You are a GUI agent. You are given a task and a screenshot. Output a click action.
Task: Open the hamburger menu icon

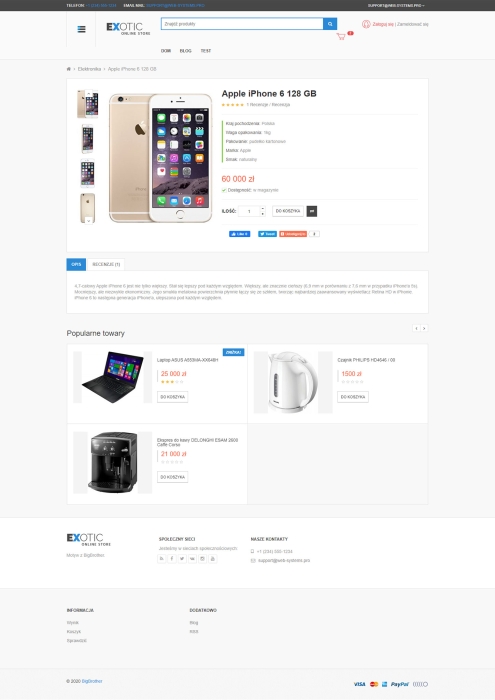click(81, 29)
